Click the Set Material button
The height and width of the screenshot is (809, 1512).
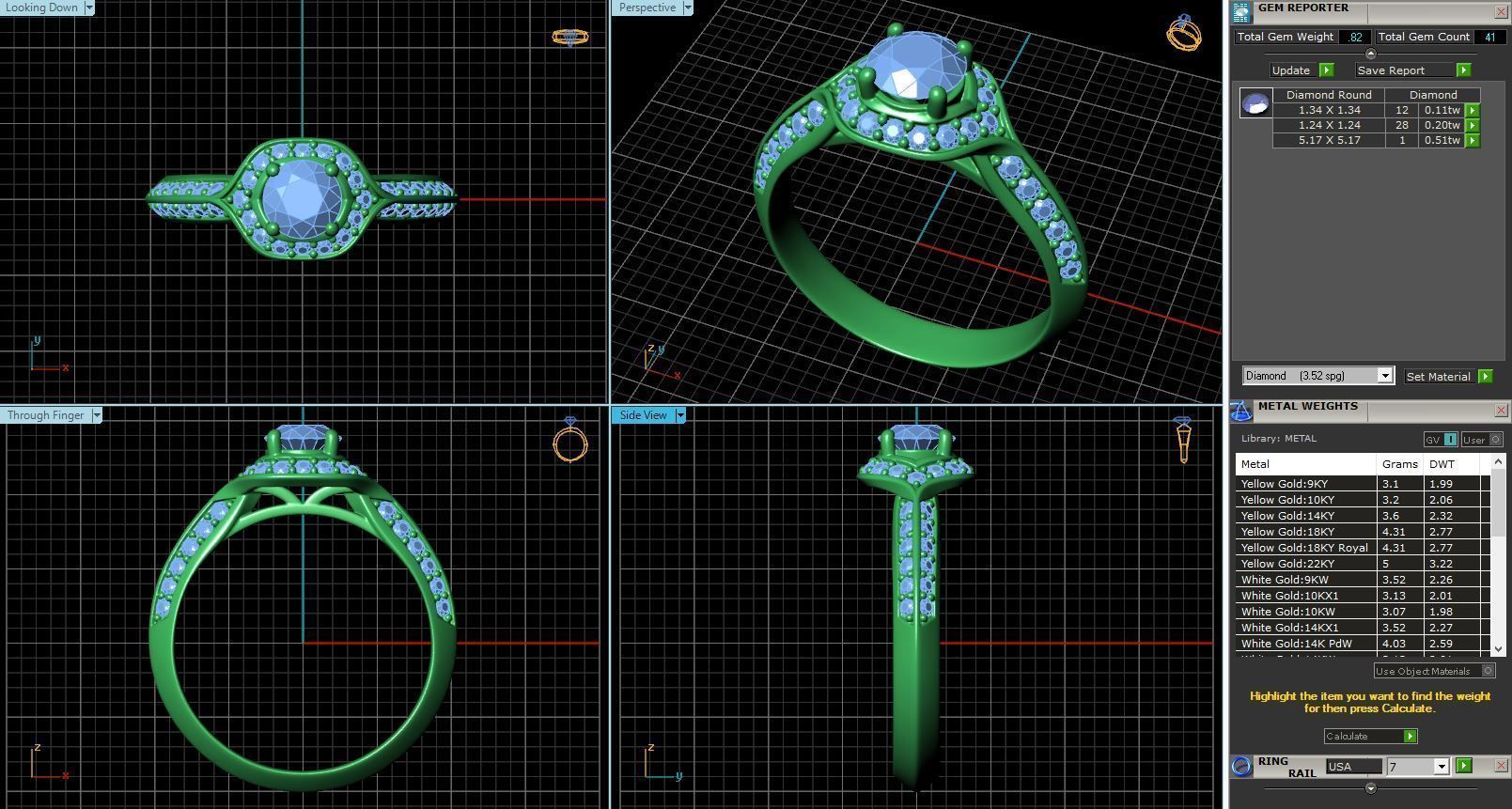[1439, 376]
